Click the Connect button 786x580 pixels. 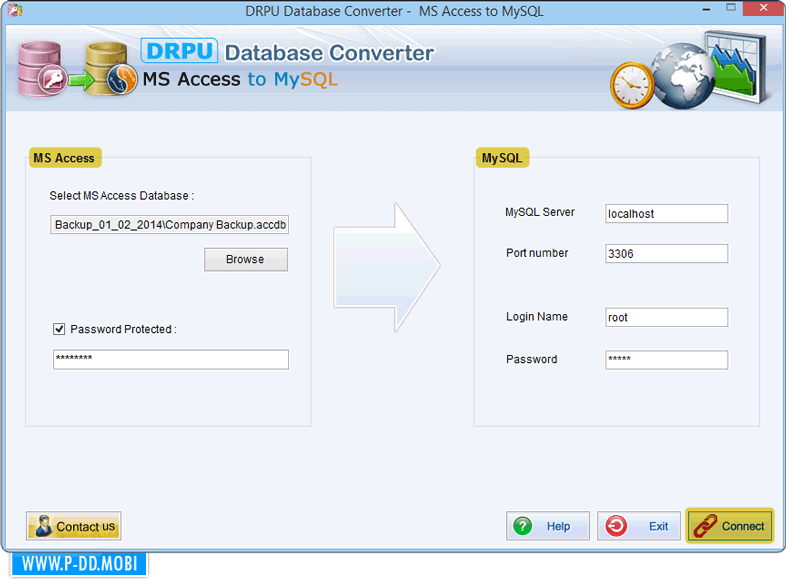730,526
